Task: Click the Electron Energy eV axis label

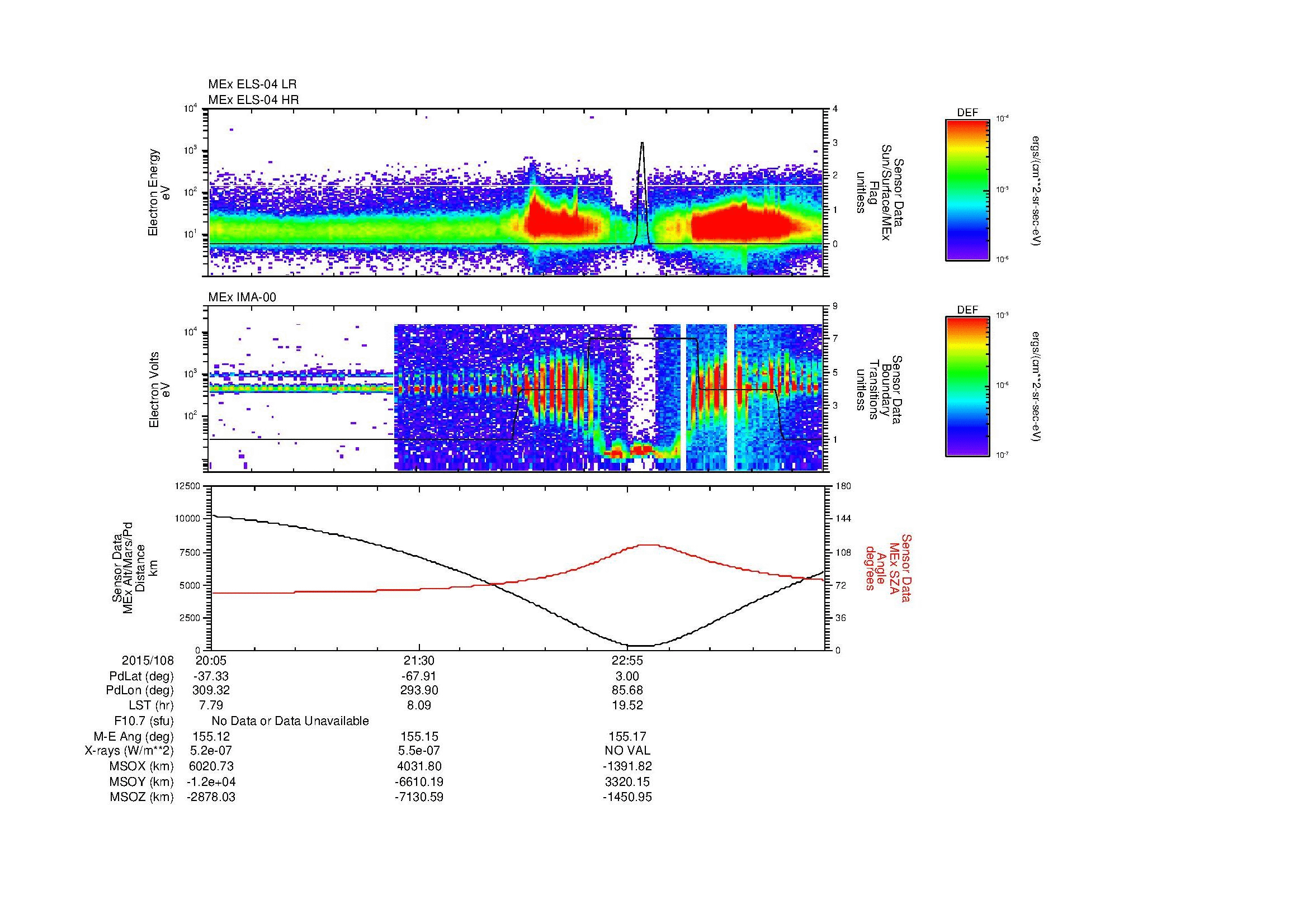Action: [x=159, y=192]
